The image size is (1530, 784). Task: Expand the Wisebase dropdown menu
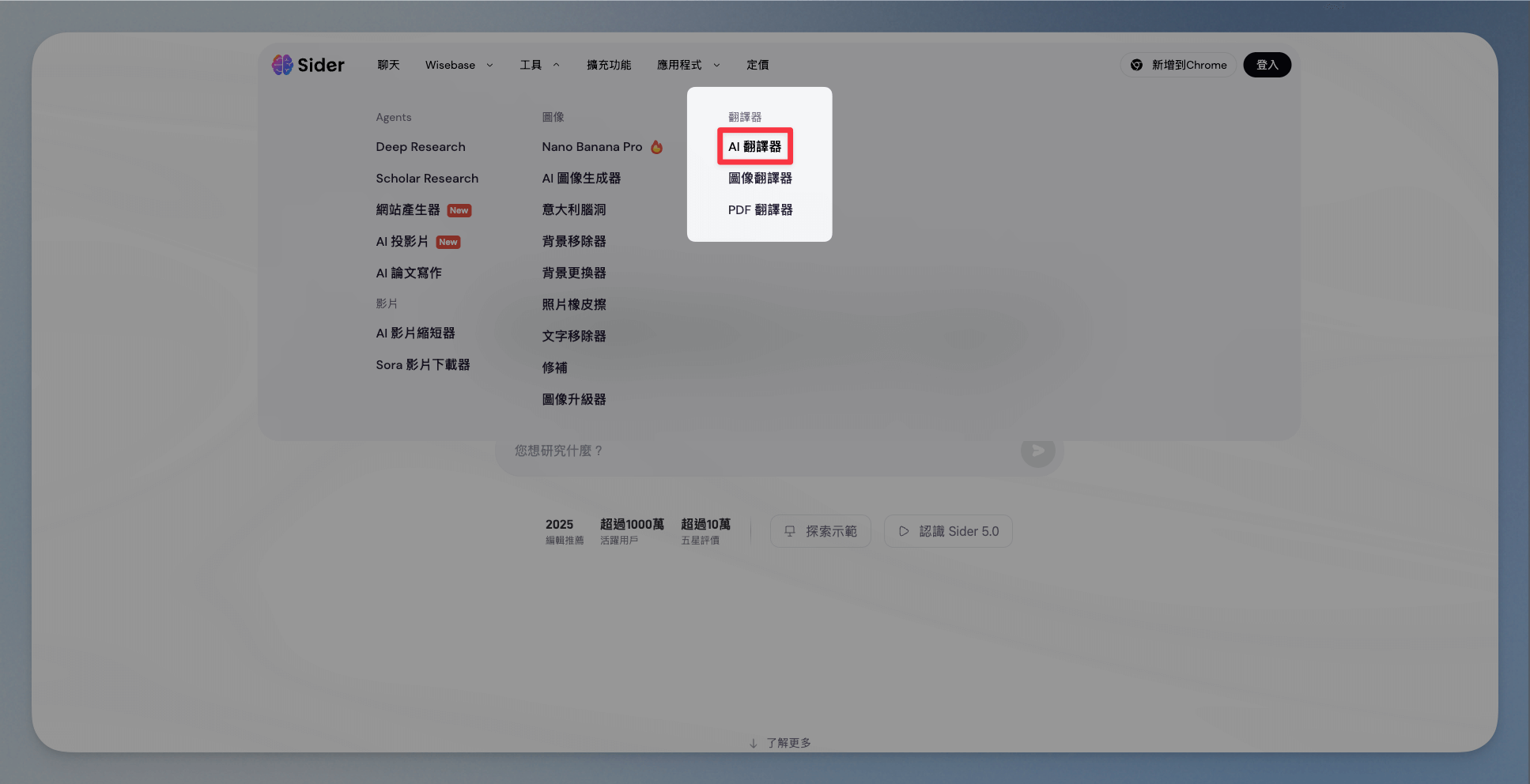coord(459,65)
